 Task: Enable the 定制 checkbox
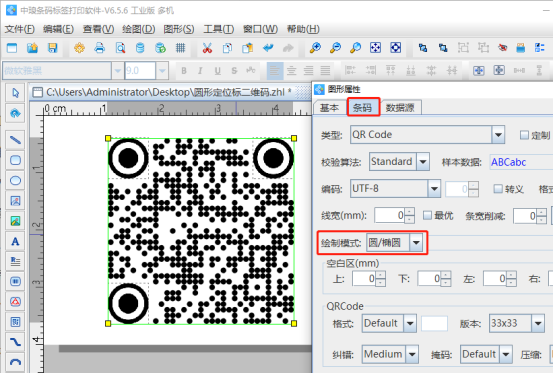524,135
